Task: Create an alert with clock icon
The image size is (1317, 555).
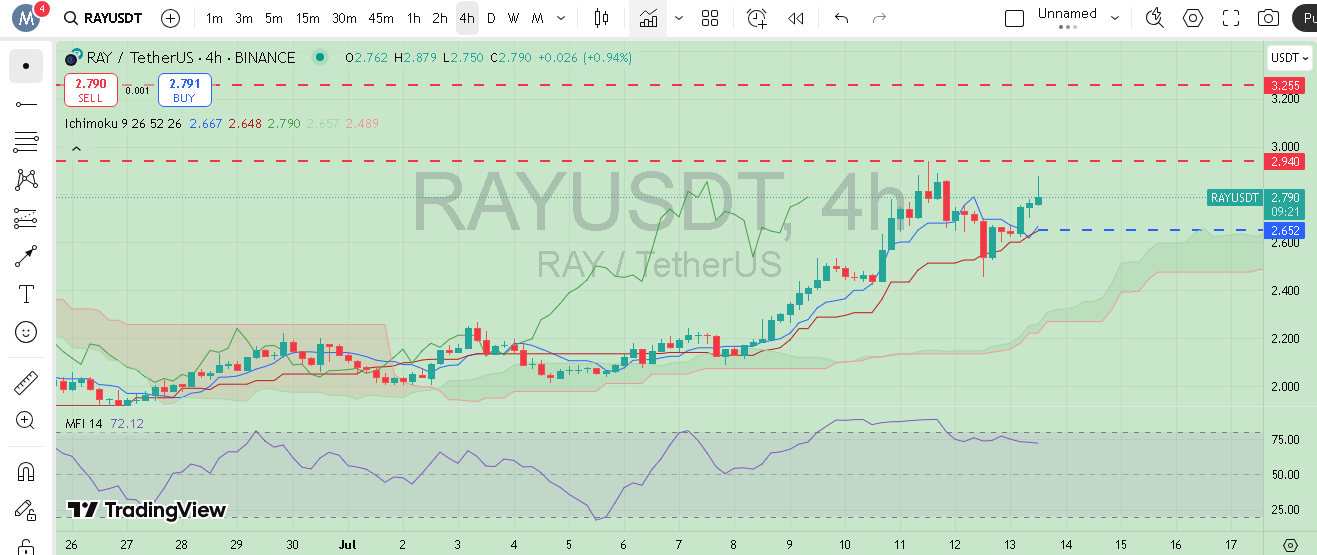Action: coord(757,18)
